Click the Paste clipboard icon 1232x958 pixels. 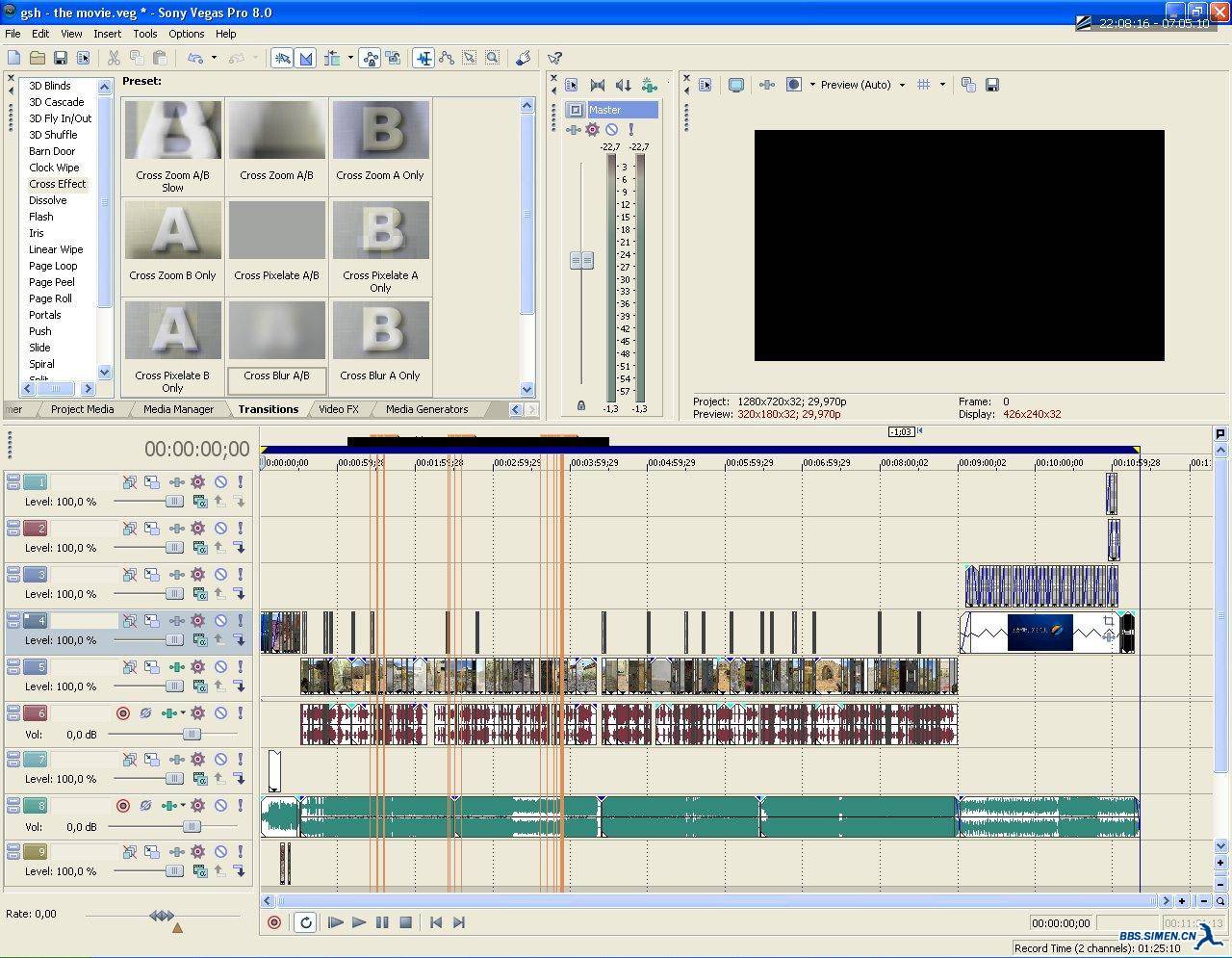click(160, 59)
